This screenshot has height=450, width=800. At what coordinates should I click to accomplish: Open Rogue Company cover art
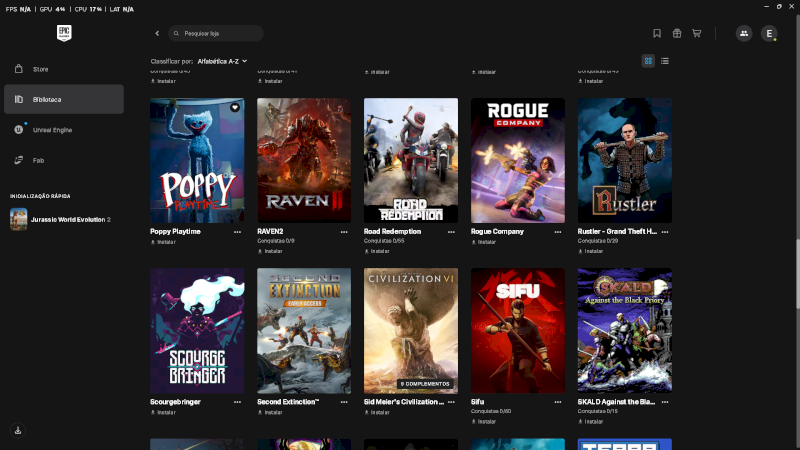[518, 160]
